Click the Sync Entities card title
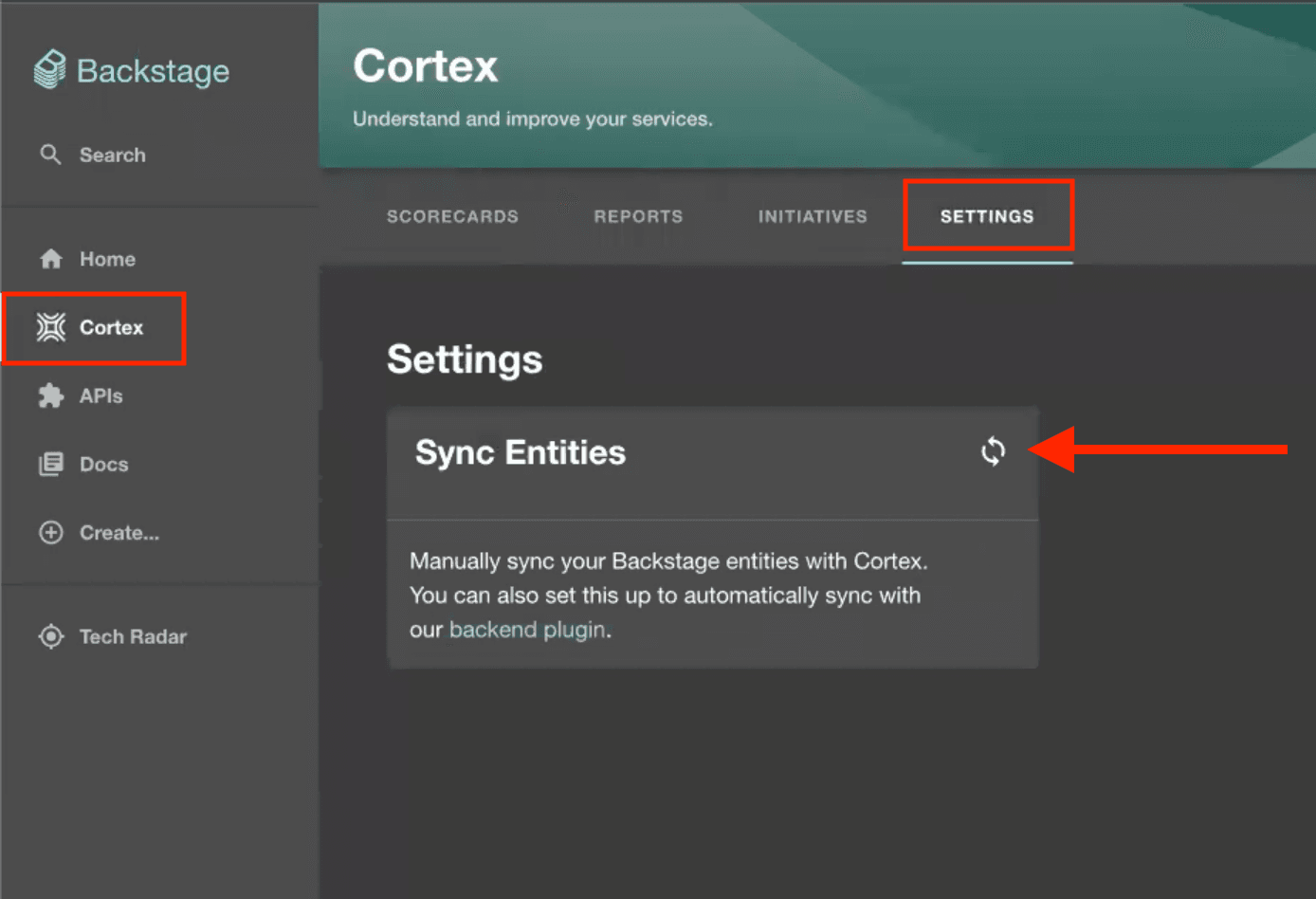 tap(521, 453)
